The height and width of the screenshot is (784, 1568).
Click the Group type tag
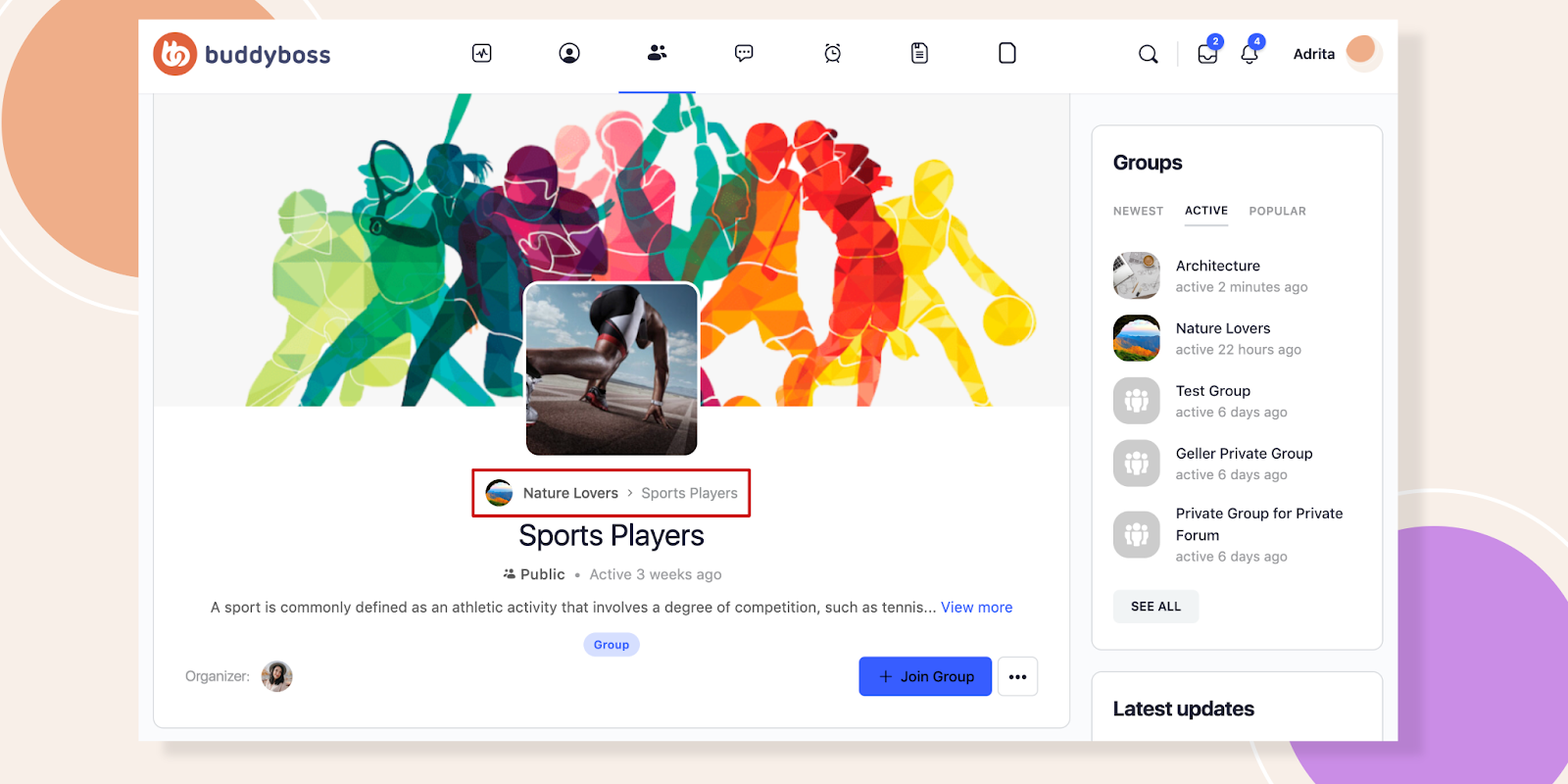[x=612, y=644]
